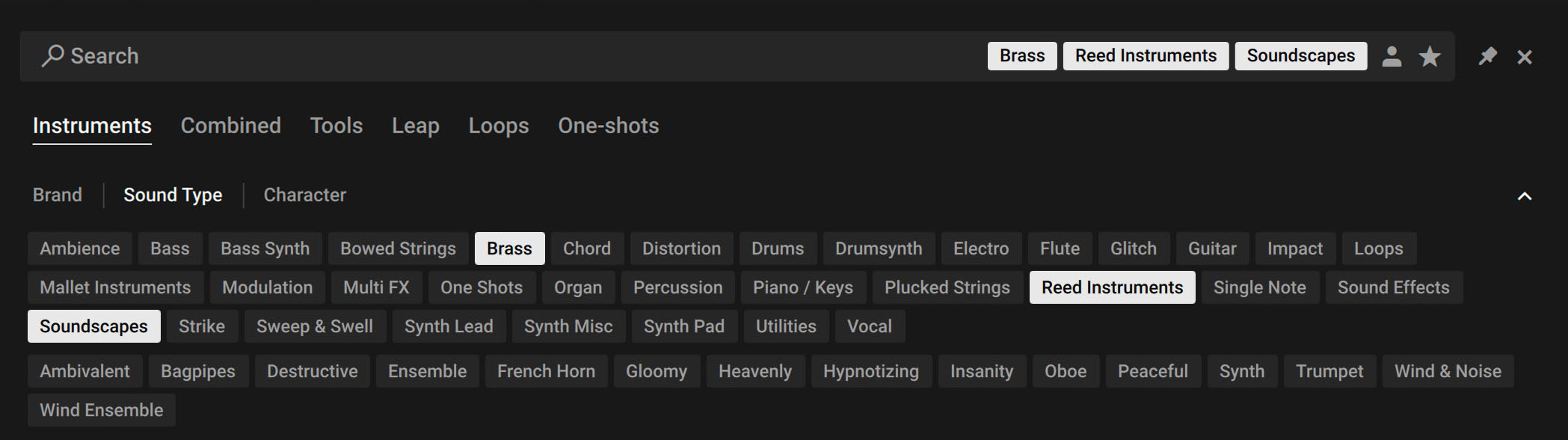This screenshot has width=1568, height=440.
Task: Show user content with the person icon
Action: point(1392,57)
